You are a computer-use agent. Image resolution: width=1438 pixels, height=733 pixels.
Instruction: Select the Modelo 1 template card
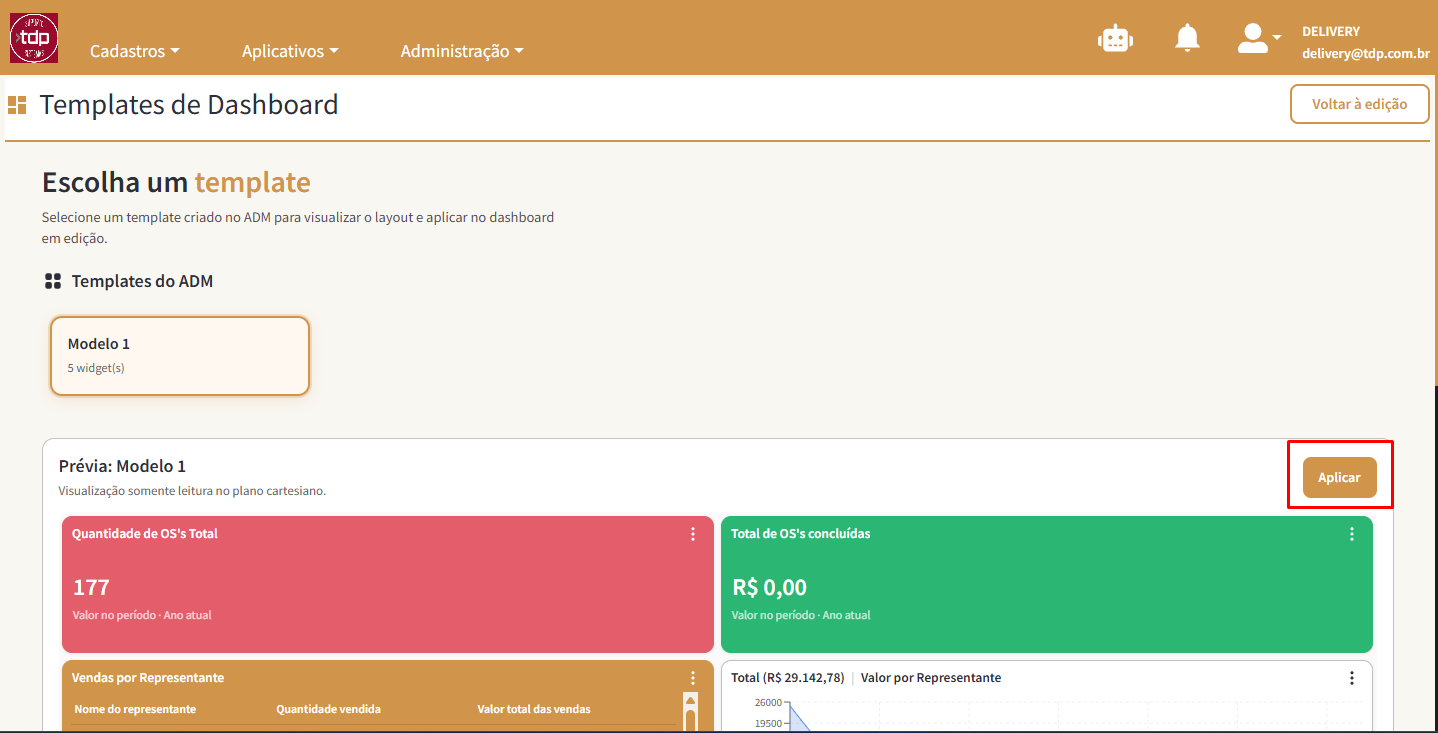click(180, 356)
